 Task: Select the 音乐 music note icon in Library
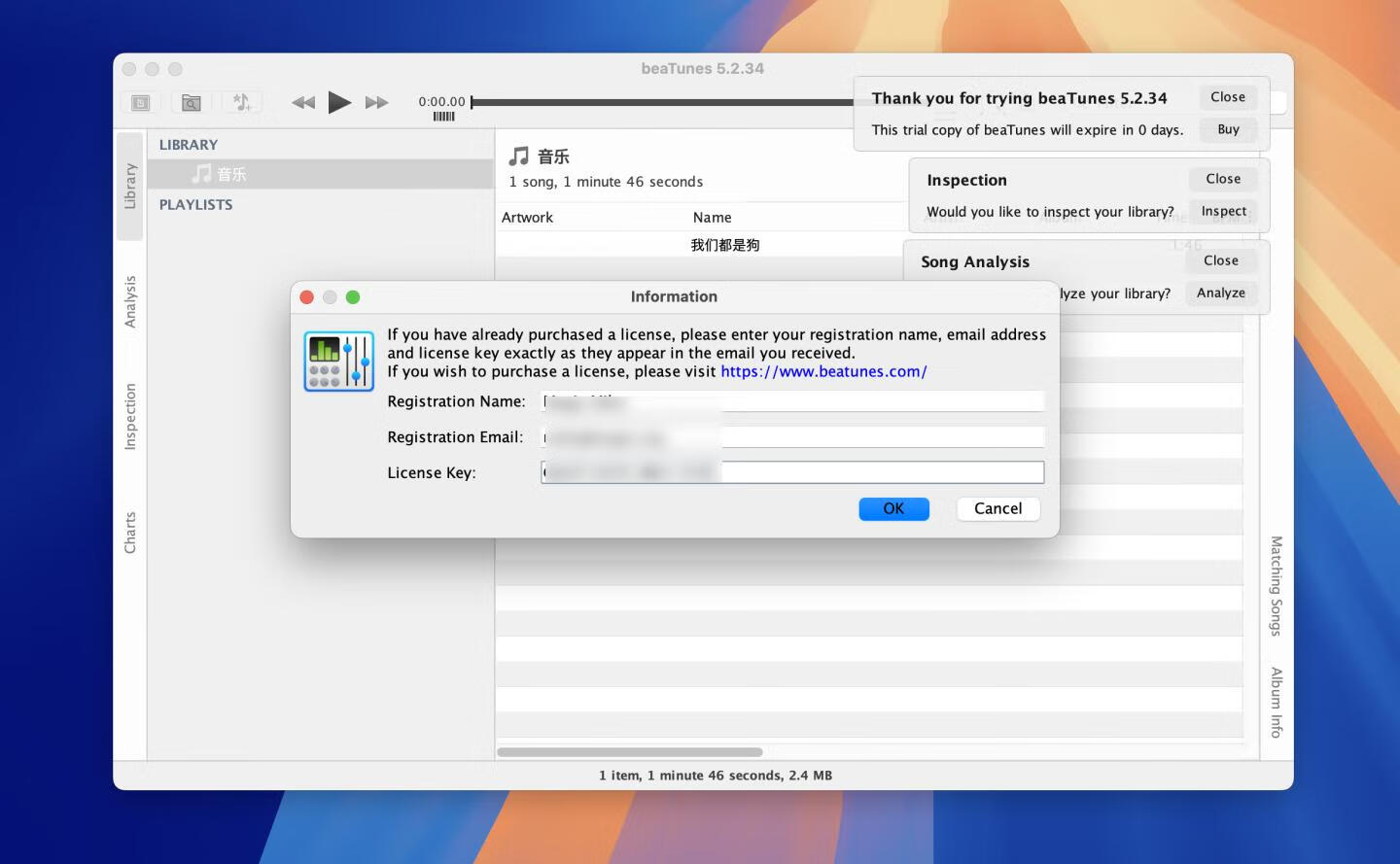click(x=202, y=174)
